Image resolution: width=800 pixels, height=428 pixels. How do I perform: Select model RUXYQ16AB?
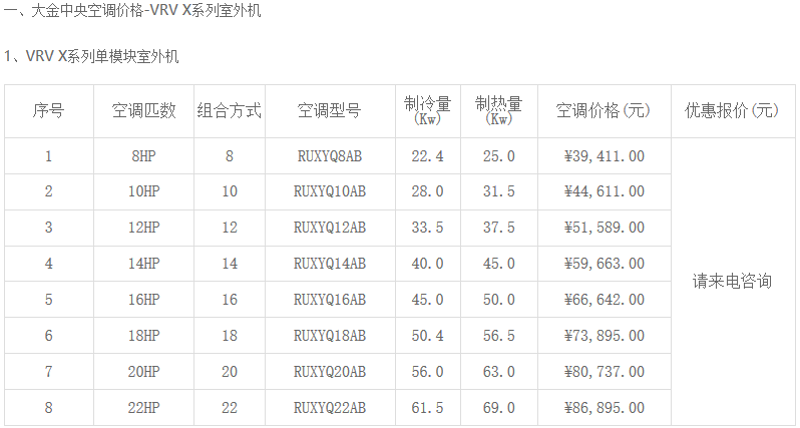330,299
